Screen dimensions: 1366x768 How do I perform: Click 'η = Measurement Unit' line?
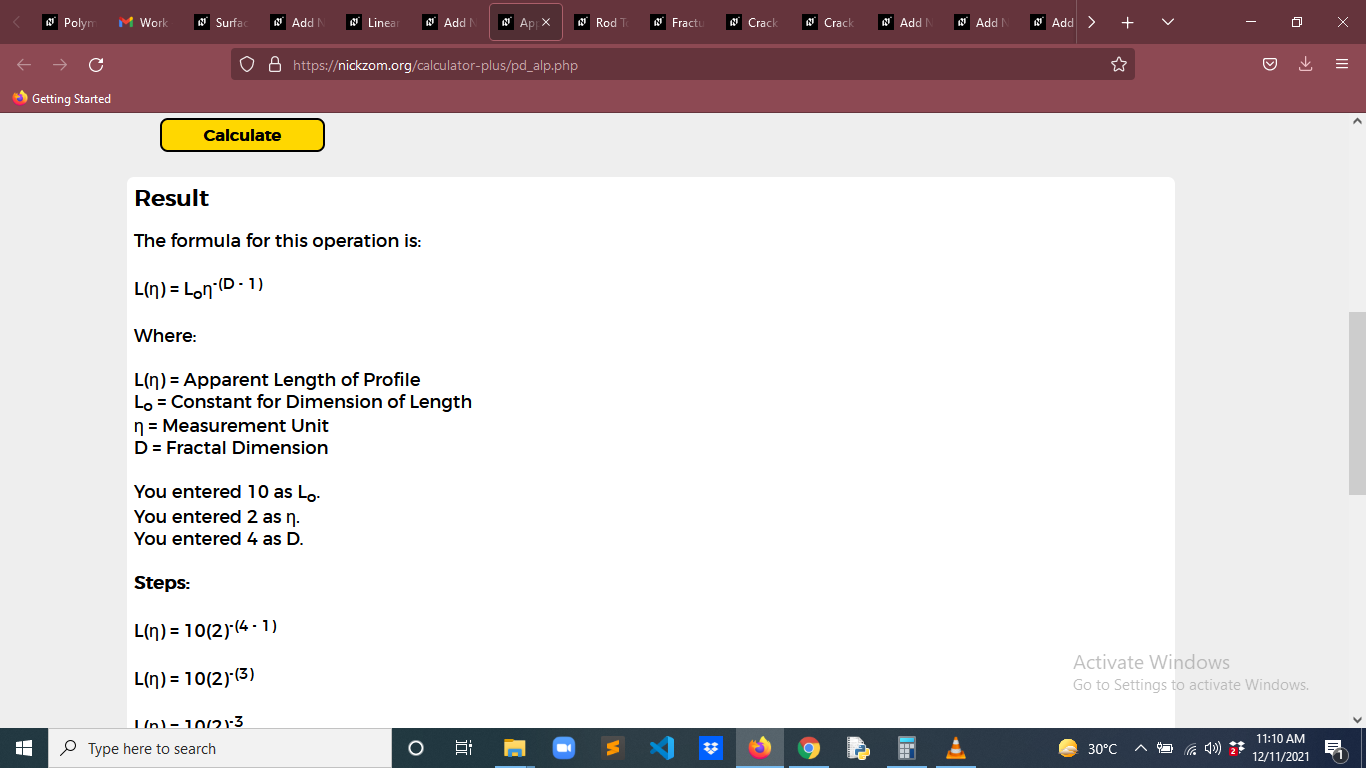click(231, 425)
